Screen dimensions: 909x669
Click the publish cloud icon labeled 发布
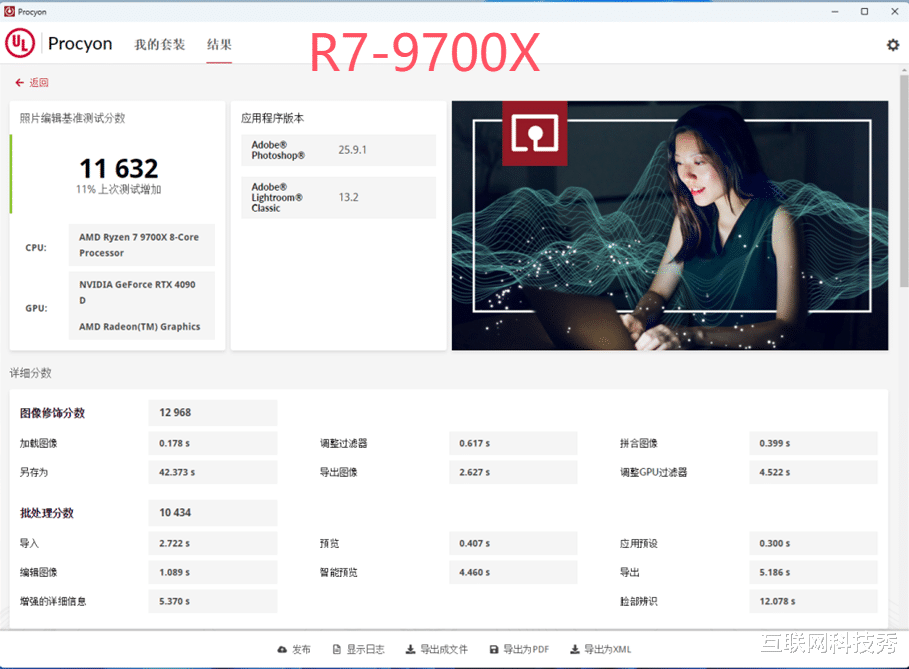coord(283,649)
